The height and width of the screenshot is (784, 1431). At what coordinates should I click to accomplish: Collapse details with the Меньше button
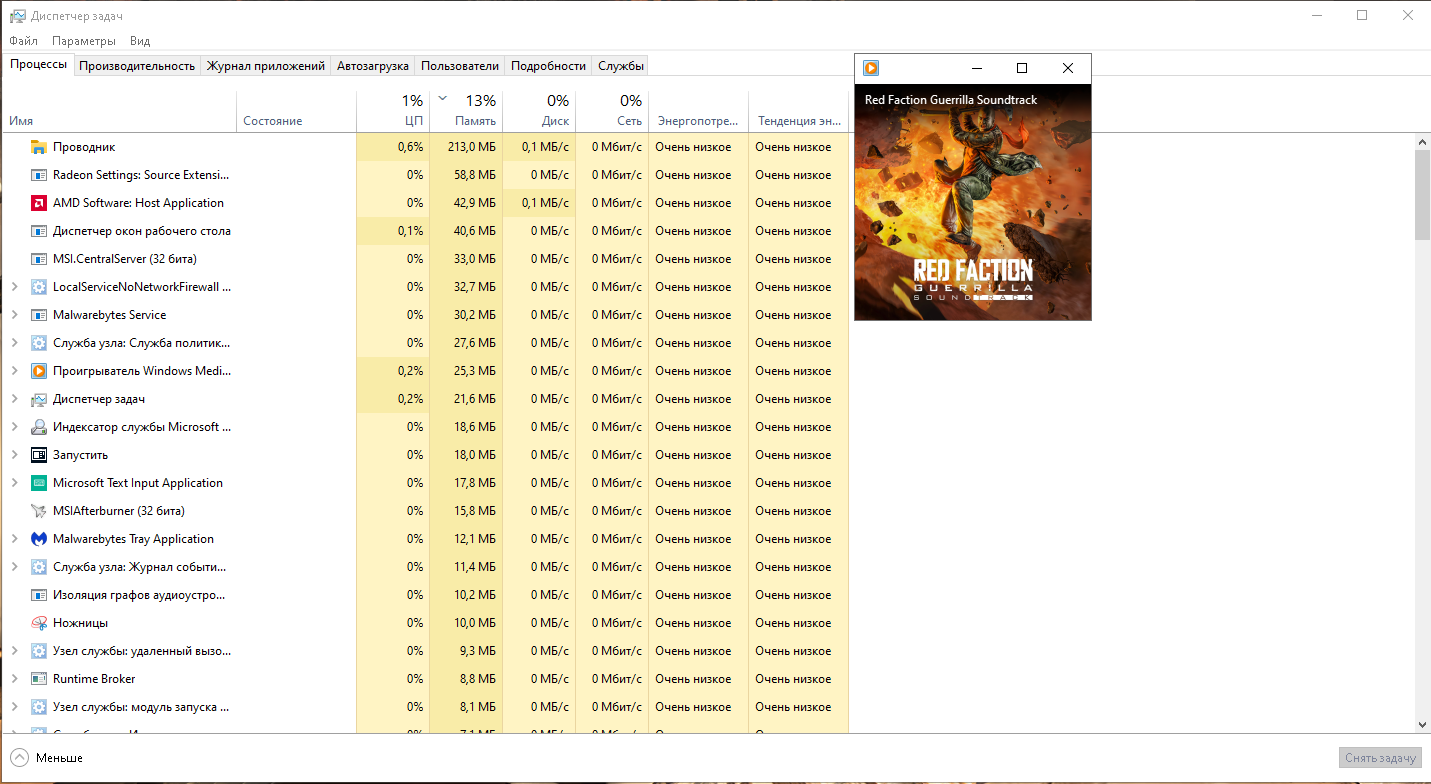(x=47, y=758)
